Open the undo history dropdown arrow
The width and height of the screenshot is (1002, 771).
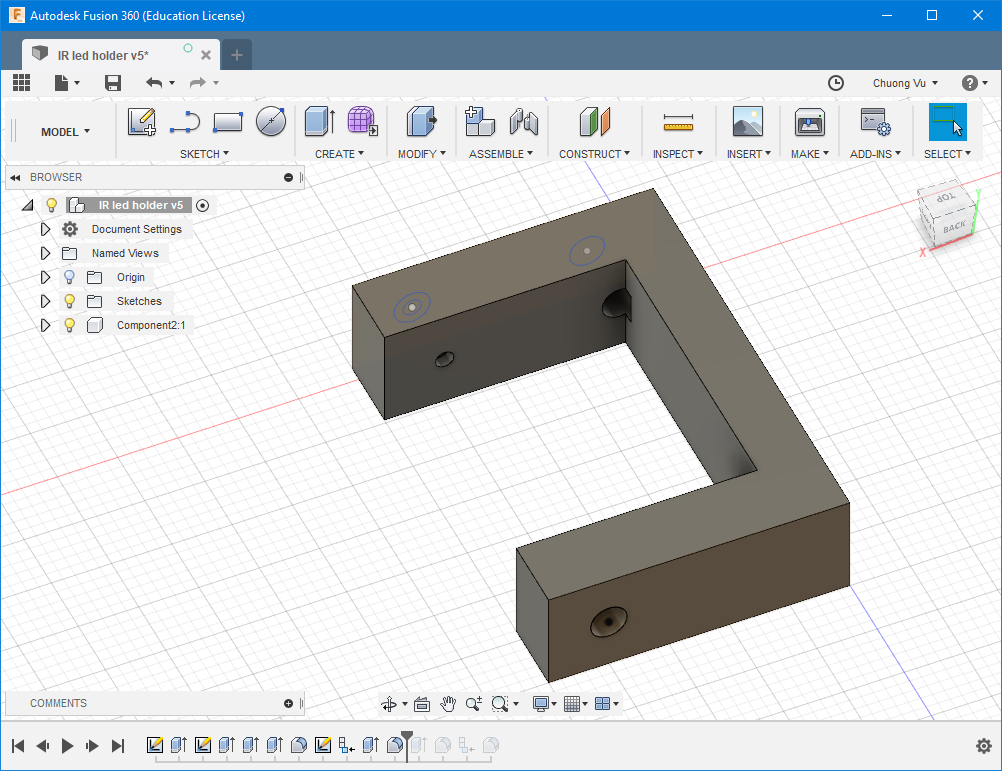coord(172,83)
